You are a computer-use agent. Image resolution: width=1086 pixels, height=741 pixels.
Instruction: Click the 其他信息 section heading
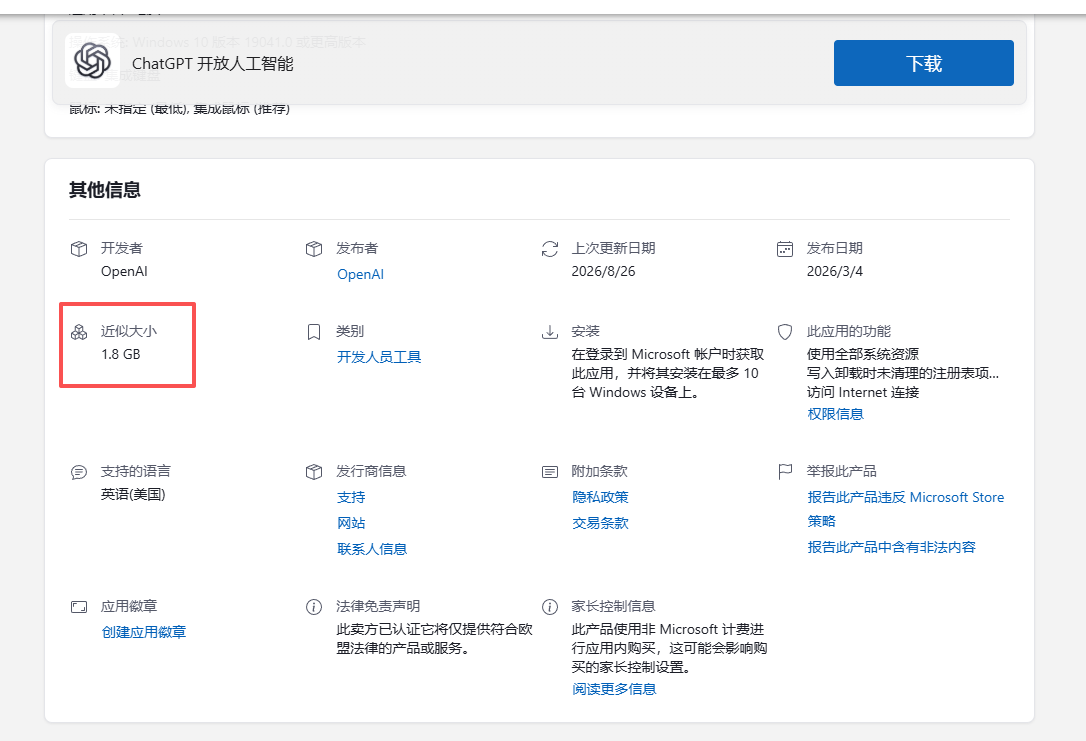(105, 190)
